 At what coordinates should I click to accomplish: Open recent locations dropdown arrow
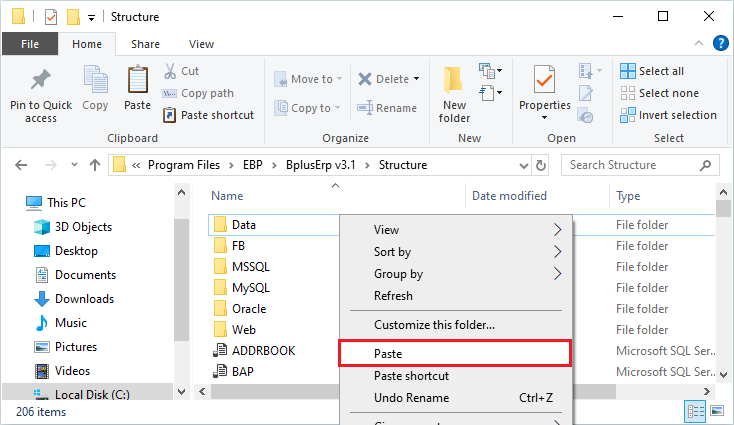(x=74, y=165)
